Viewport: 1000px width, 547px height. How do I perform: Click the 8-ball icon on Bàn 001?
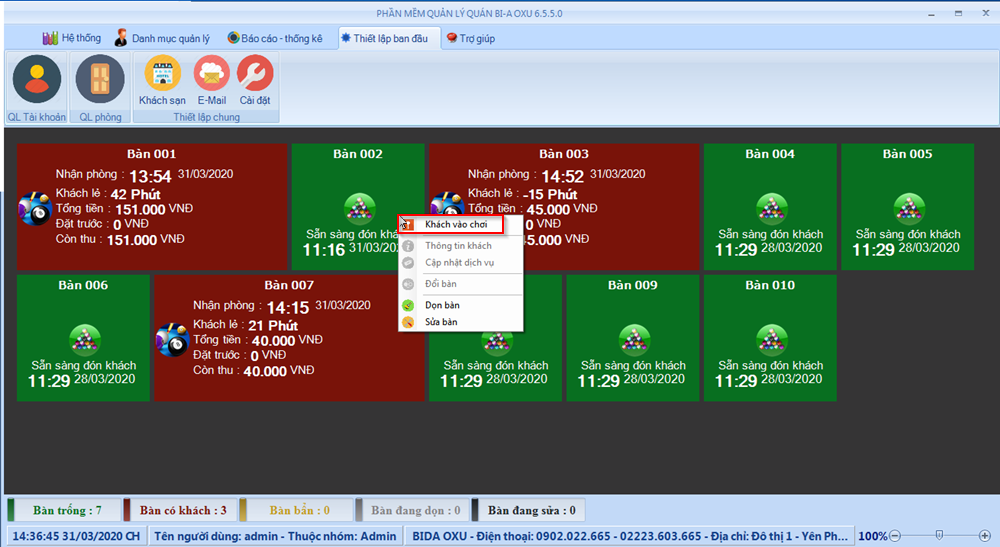[x=34, y=207]
